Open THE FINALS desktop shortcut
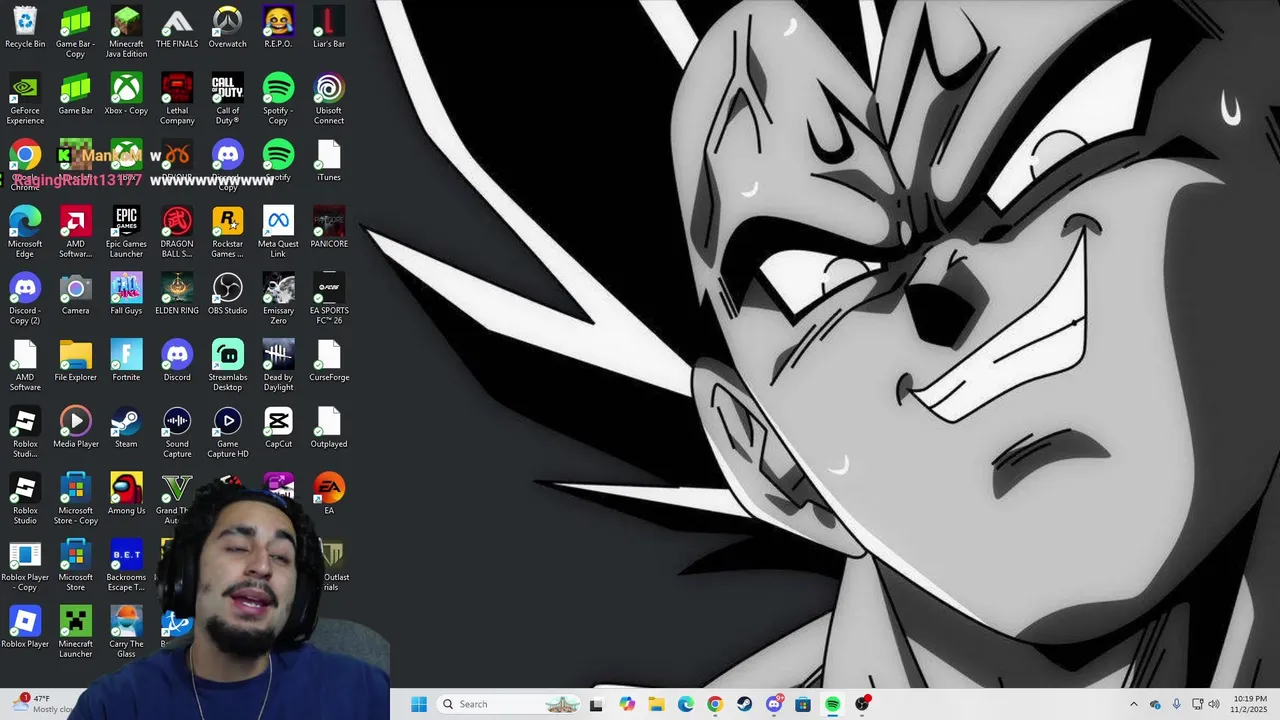Viewport: 1280px width, 720px height. 177,27
